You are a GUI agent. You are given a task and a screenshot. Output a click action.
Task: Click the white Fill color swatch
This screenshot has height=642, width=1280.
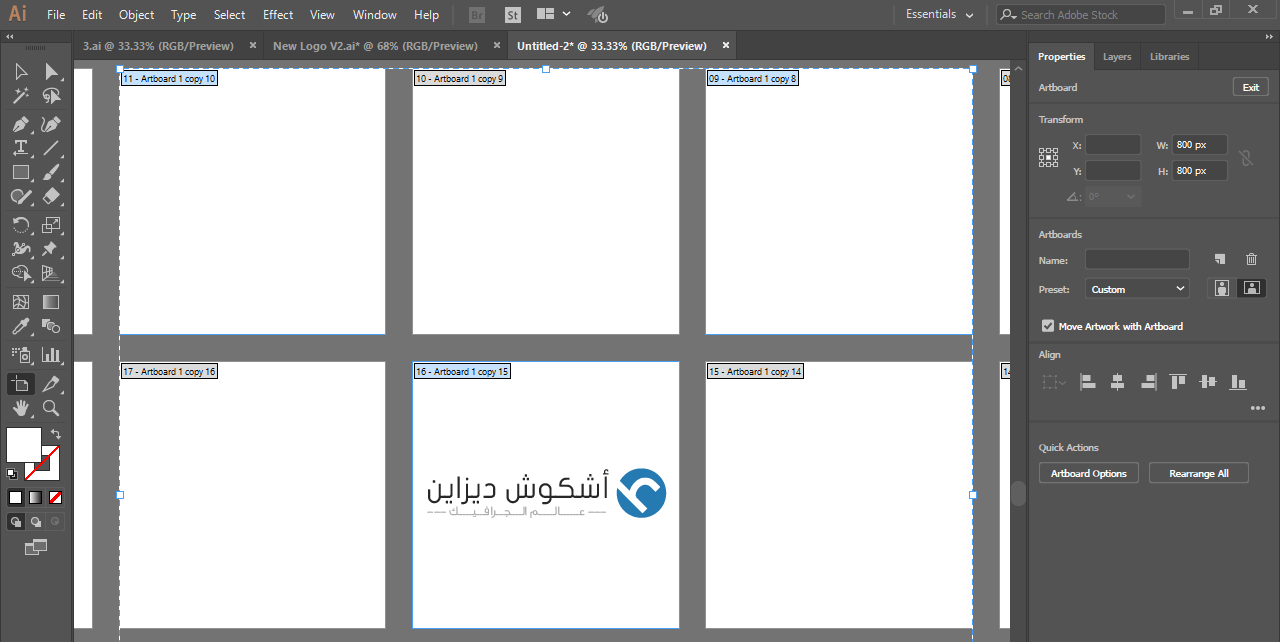tap(23, 444)
